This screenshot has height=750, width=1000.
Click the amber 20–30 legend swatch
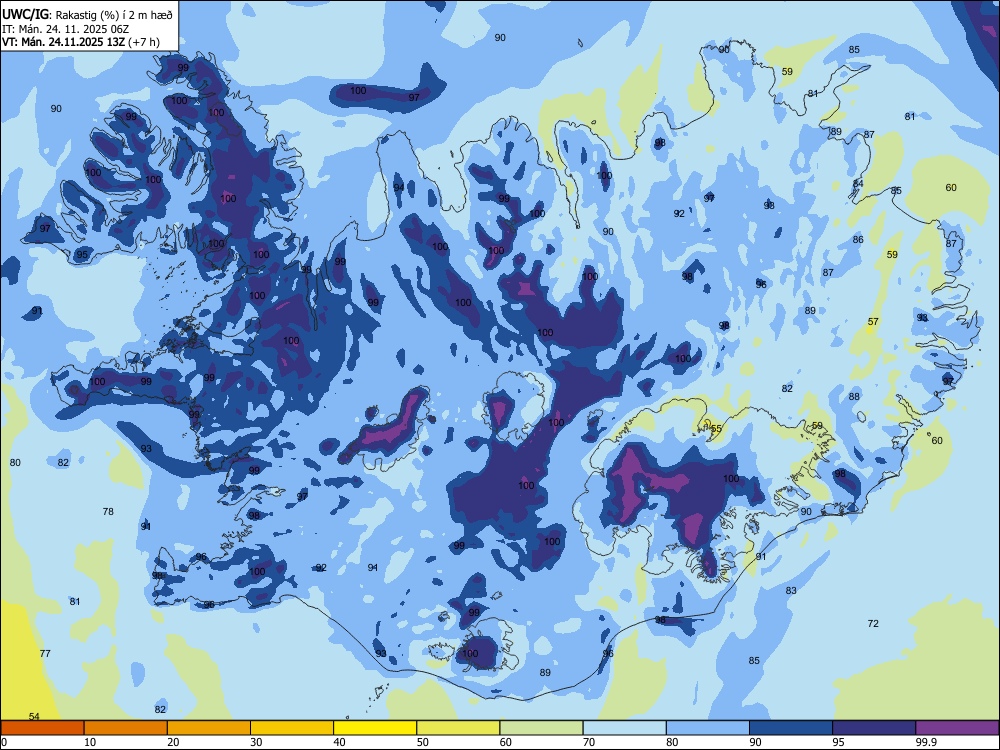[x=209, y=728]
